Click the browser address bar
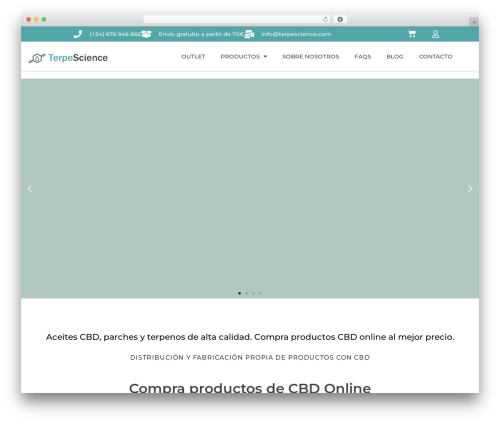500x423 pixels. [x=237, y=19]
